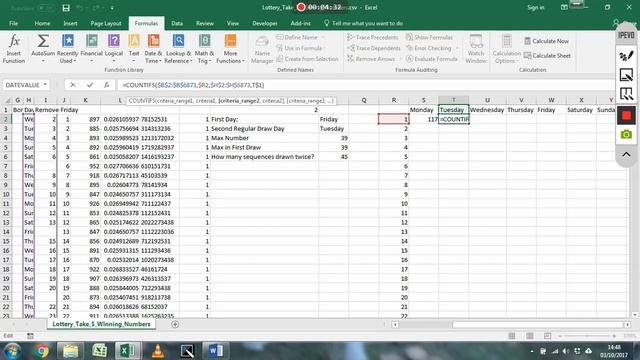Cancel the formula entry with X

tap(73, 85)
